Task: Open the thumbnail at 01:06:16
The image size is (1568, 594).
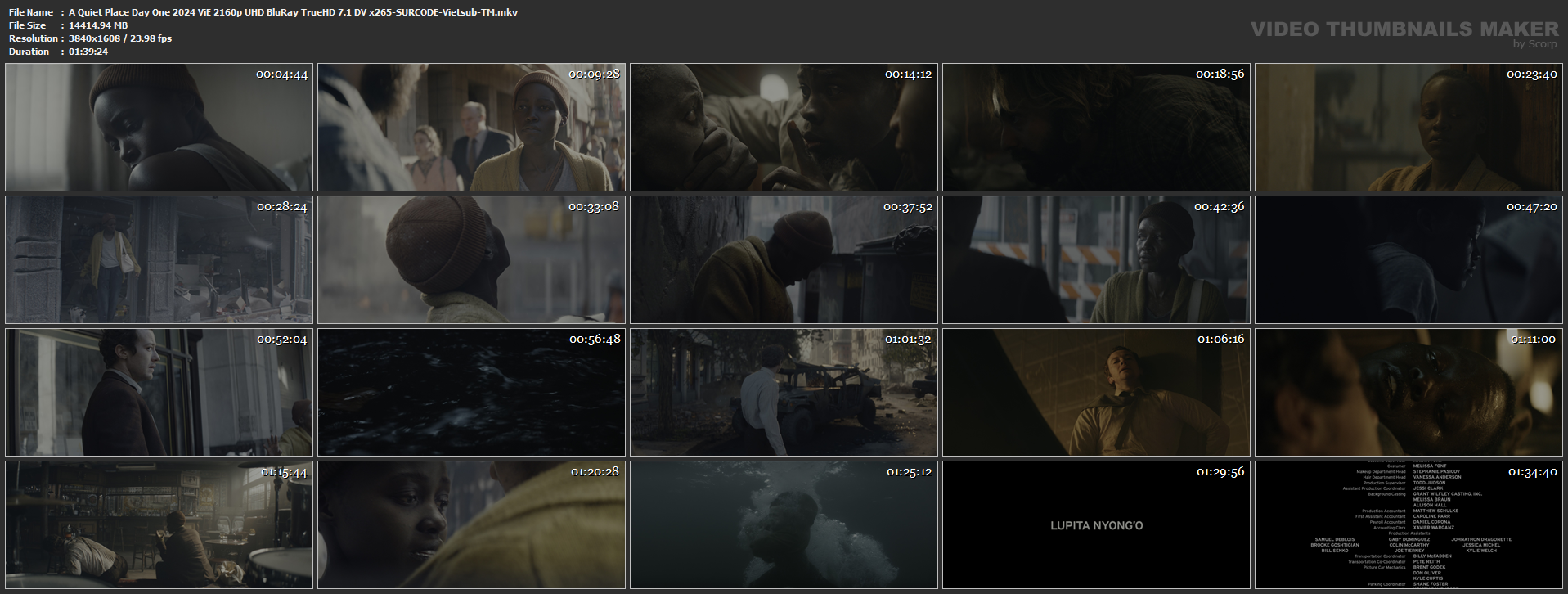Action: coord(1096,393)
